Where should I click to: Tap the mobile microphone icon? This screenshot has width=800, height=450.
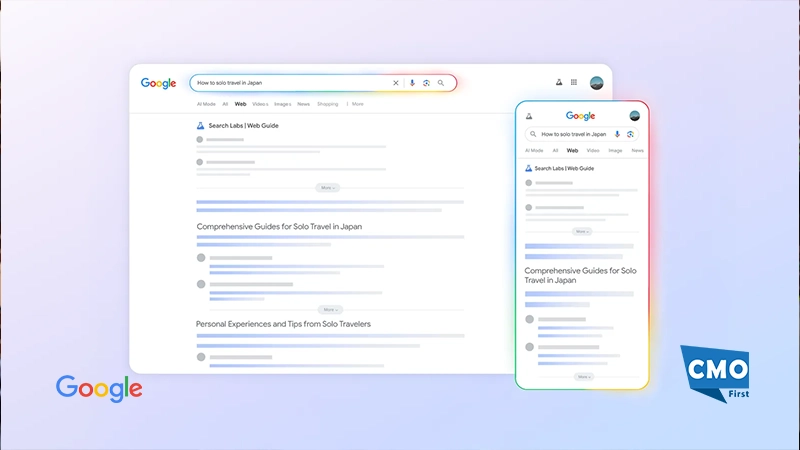[617, 134]
